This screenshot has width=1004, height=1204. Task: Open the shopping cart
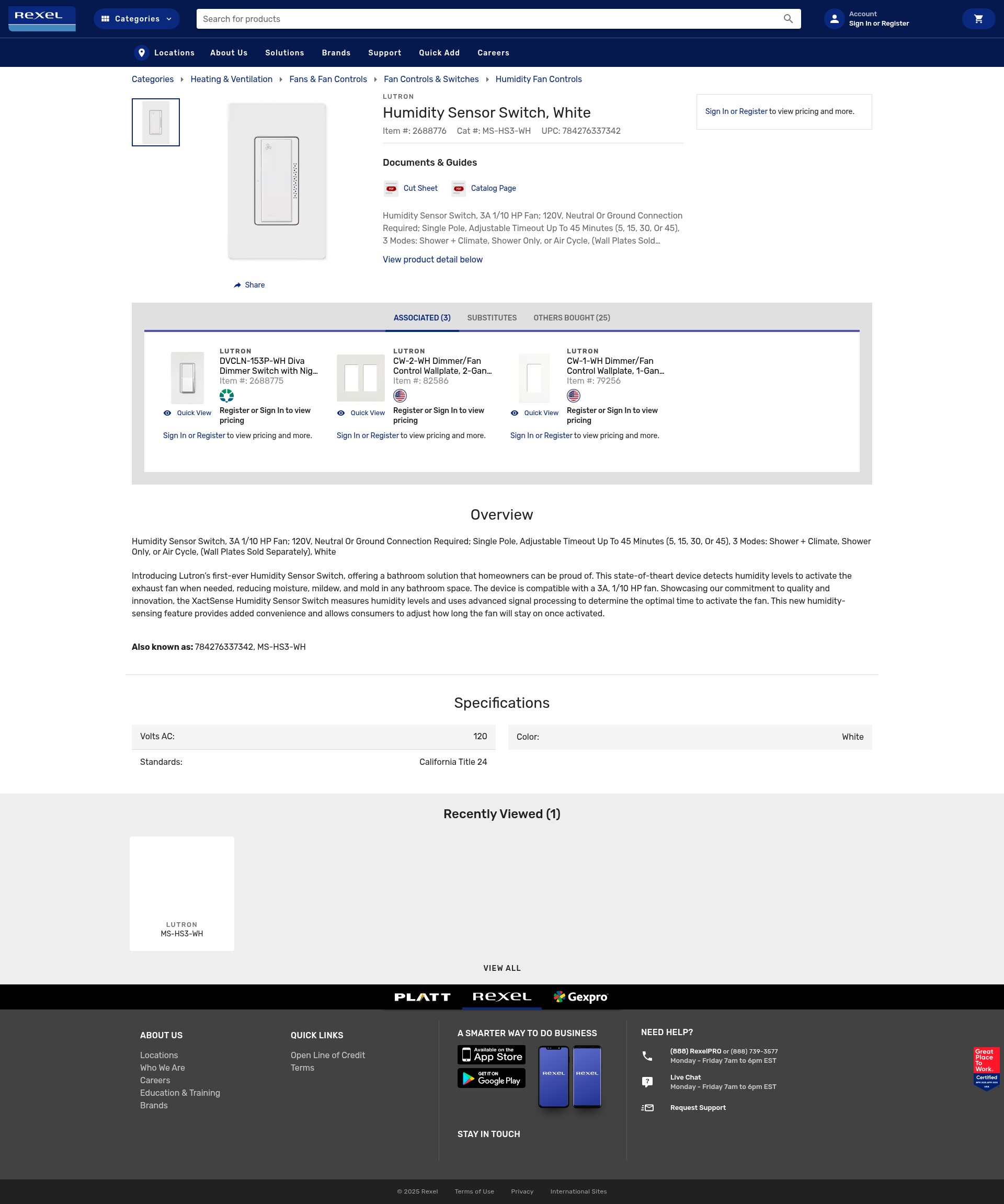coord(978,19)
